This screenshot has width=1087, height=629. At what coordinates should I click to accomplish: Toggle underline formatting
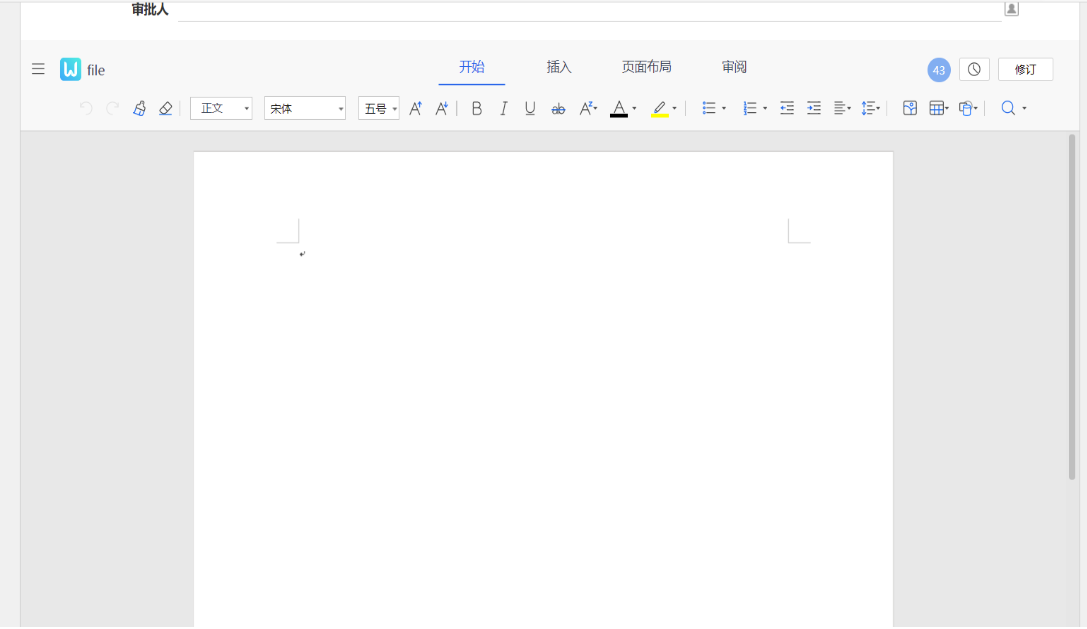click(530, 108)
